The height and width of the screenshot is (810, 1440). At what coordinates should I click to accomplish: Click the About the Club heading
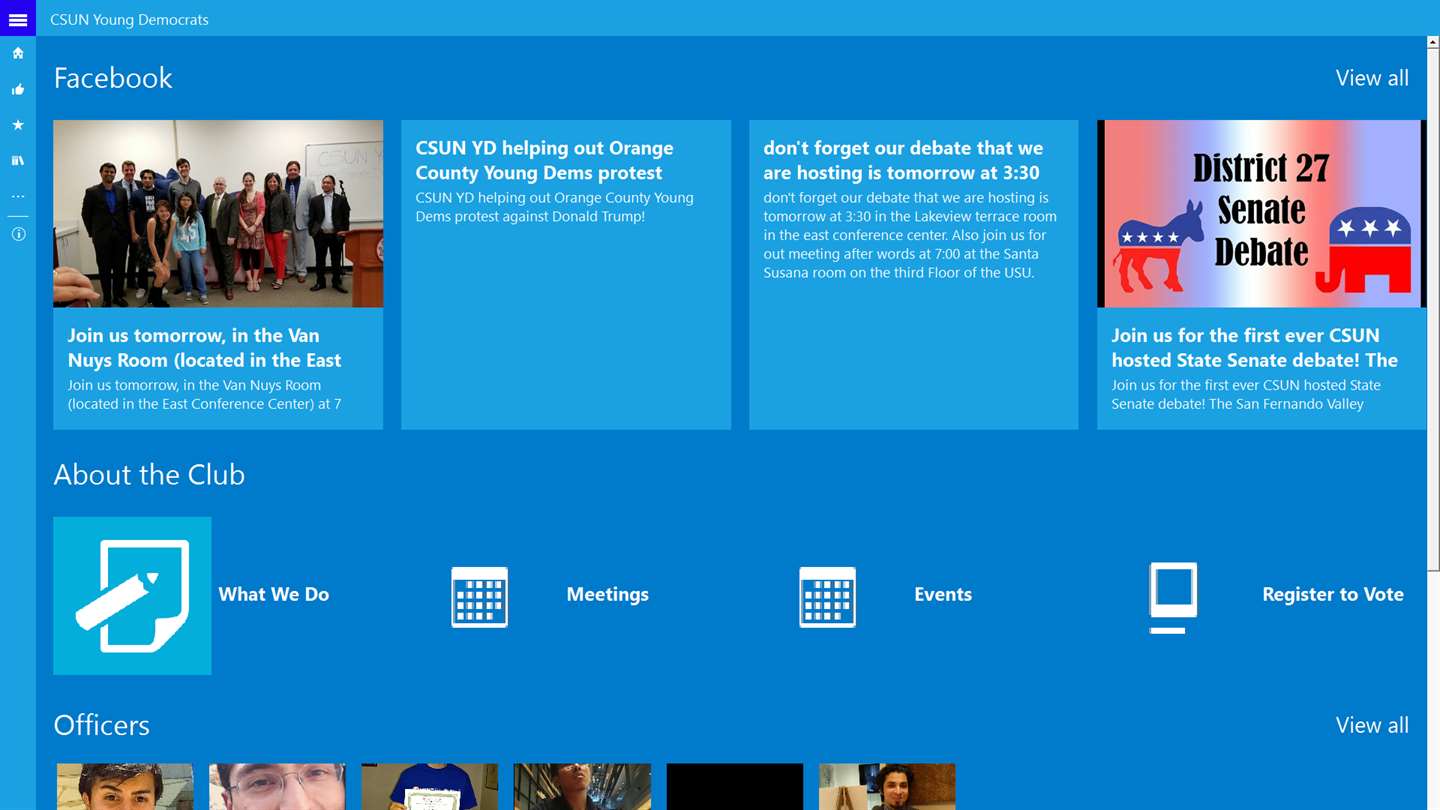pyautogui.click(x=149, y=474)
